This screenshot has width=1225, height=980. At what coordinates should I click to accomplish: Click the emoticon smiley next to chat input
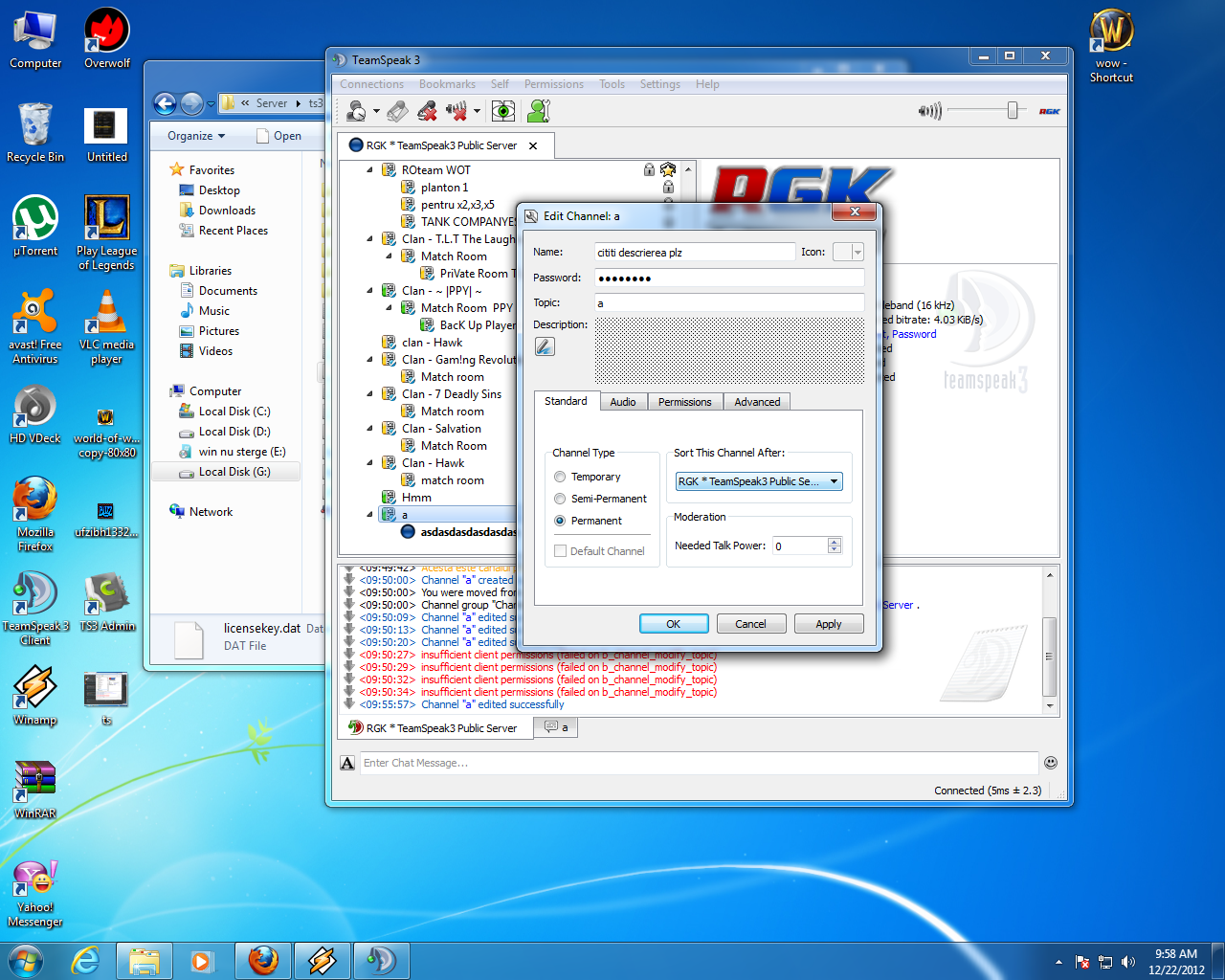[x=1050, y=763]
